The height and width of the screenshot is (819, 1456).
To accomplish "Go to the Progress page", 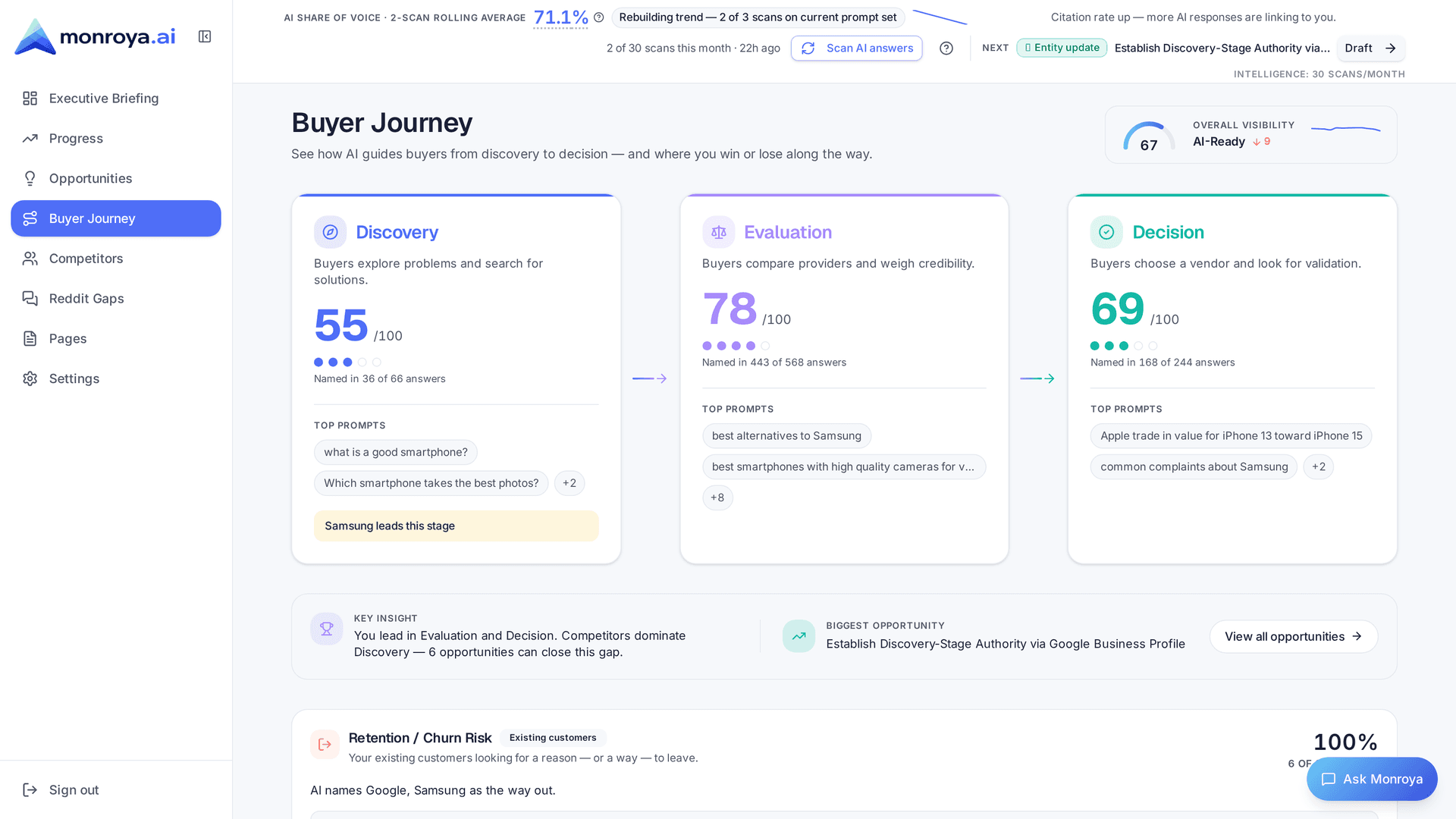I will 116,139.
